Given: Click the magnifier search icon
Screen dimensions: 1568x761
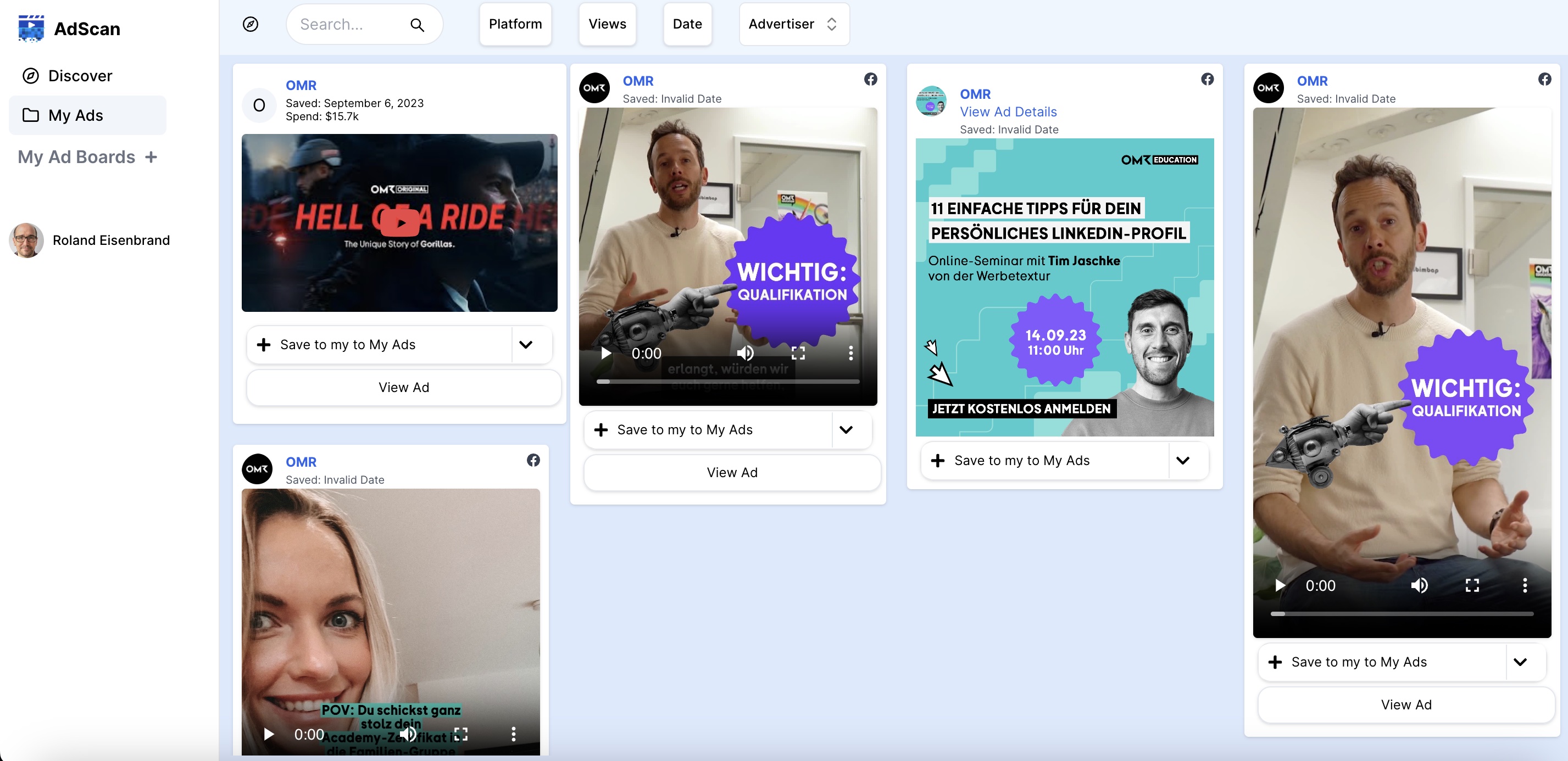Looking at the screenshot, I should [417, 25].
